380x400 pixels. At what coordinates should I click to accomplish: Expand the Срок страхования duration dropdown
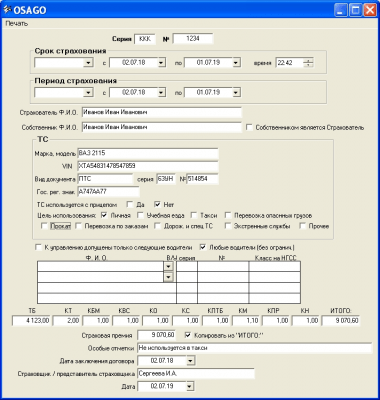pyautogui.click(x=88, y=63)
